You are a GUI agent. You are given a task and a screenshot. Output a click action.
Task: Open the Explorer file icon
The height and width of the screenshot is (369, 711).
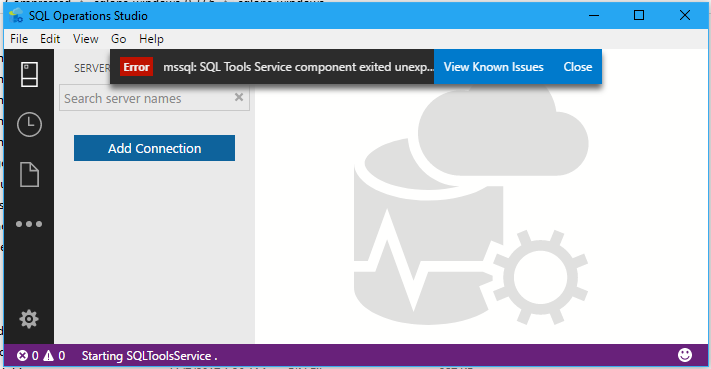click(29, 175)
